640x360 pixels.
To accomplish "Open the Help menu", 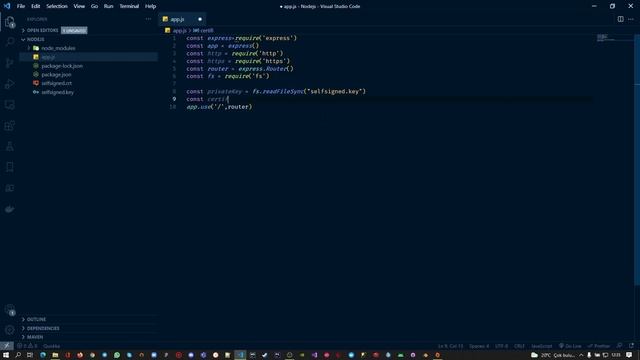I will (x=150, y=6).
